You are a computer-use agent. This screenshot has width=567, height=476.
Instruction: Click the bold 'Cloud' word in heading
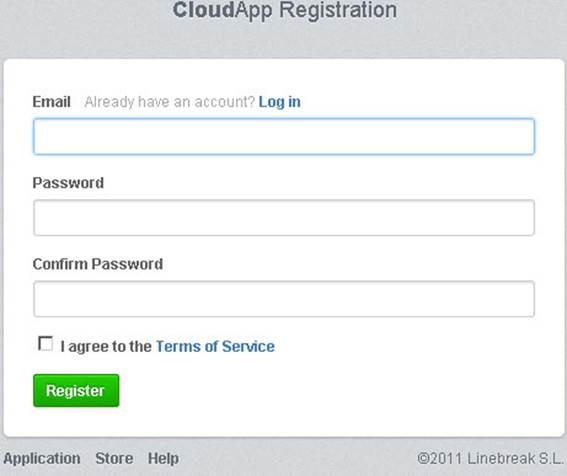[204, 10]
